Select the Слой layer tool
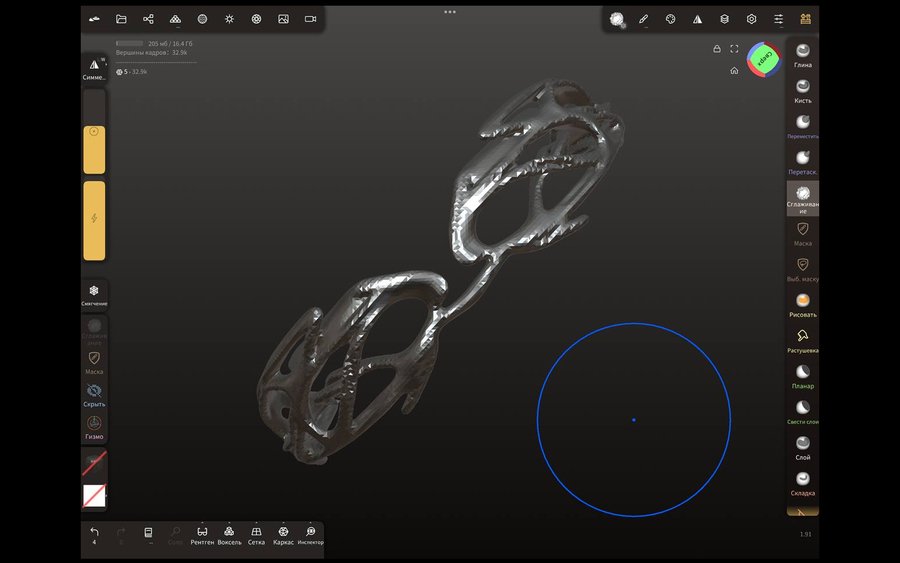The height and width of the screenshot is (563, 900). point(802,448)
